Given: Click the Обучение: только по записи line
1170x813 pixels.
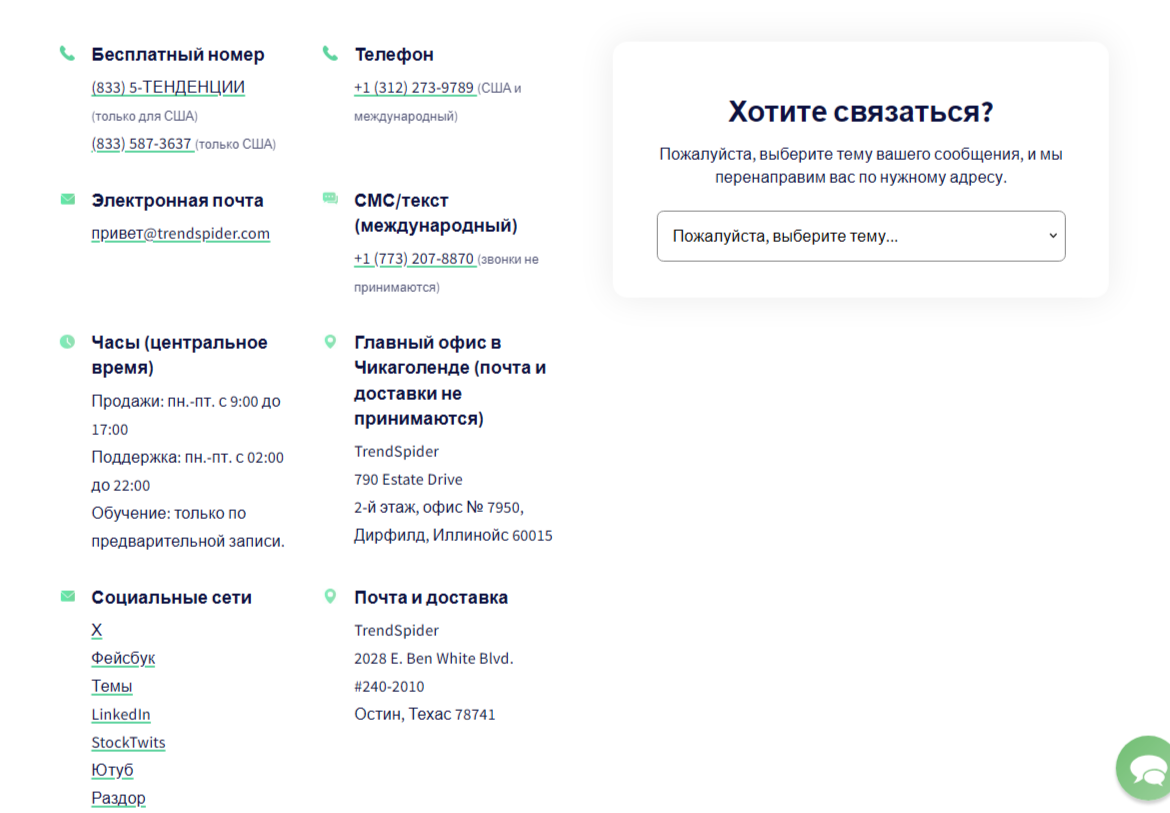Looking at the screenshot, I should tap(188, 527).
